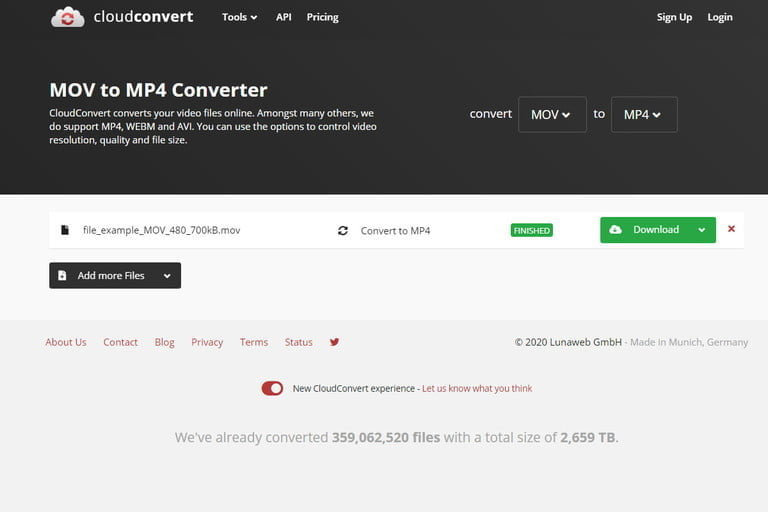
Task: Go to Pricing in top navigation
Action: [322, 17]
